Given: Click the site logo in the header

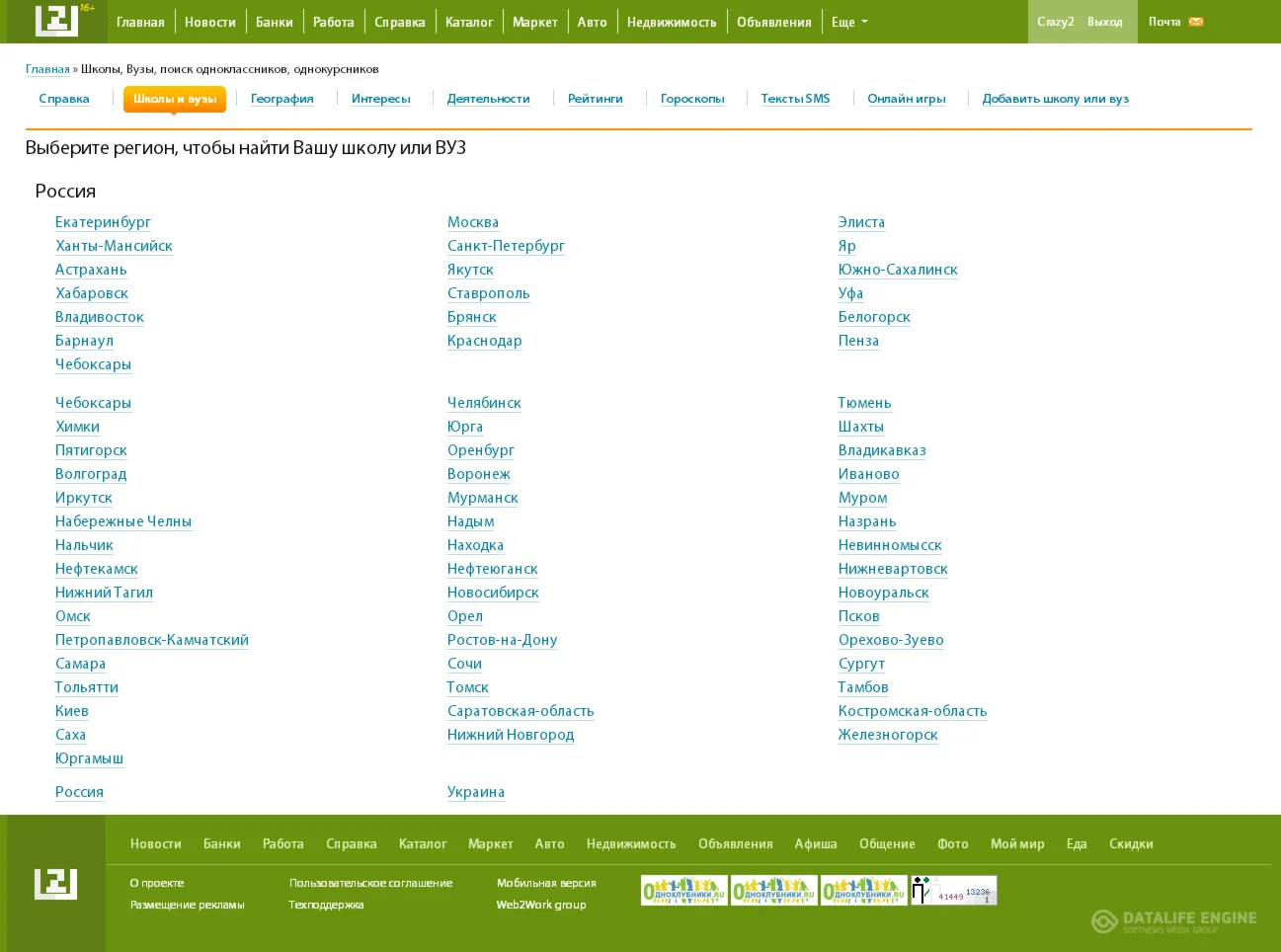Looking at the screenshot, I should tap(56, 21).
